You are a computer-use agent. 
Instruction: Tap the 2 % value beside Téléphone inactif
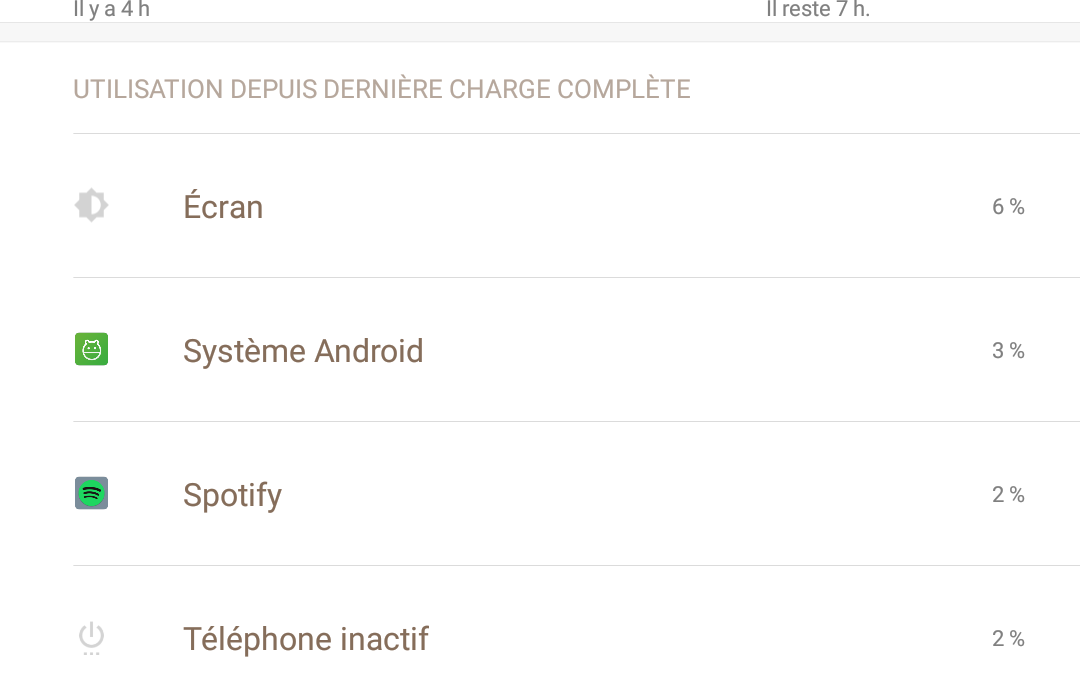pyautogui.click(x=1008, y=638)
